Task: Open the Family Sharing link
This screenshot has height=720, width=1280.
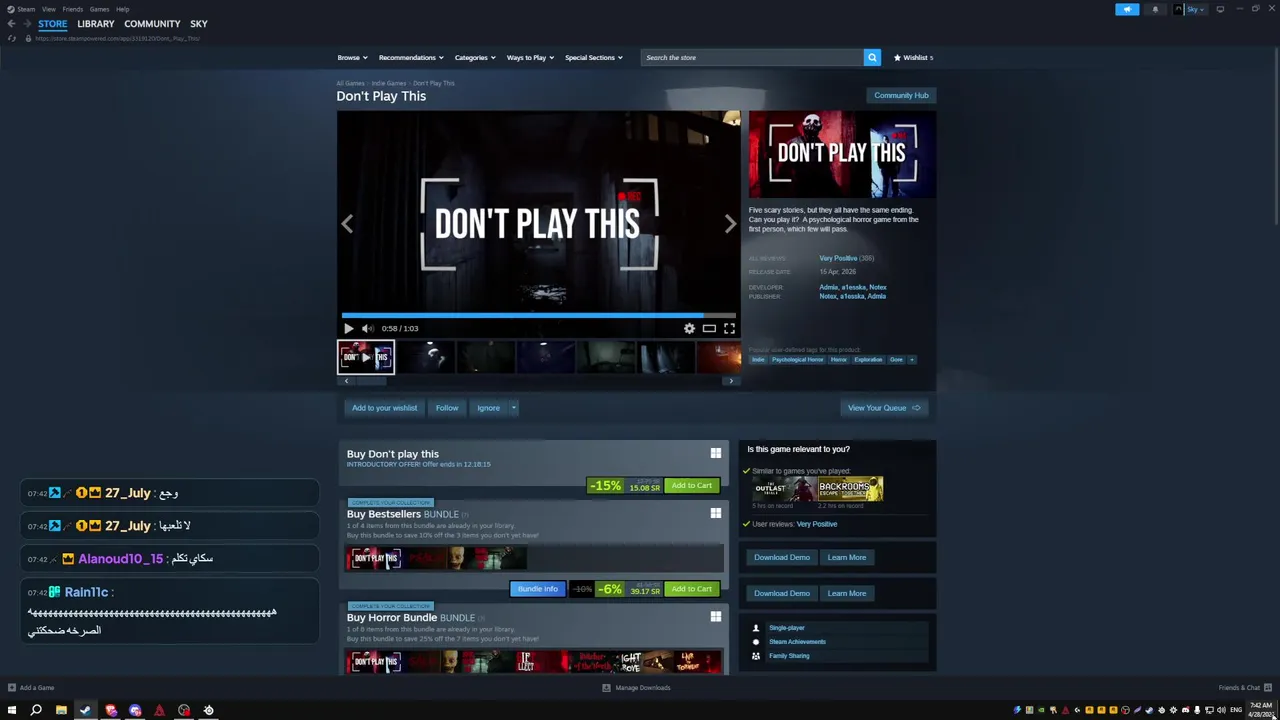Action: tap(789, 656)
